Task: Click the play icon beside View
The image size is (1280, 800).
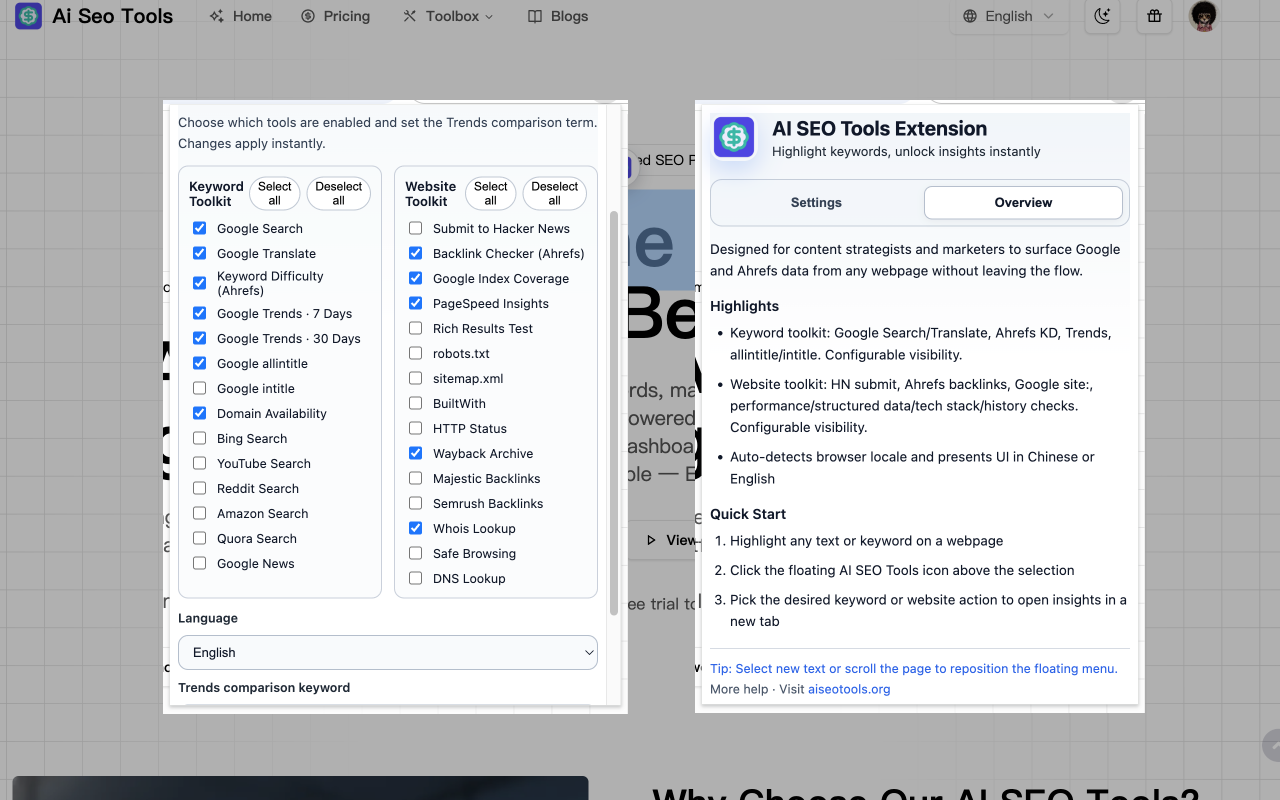Action: click(652, 540)
